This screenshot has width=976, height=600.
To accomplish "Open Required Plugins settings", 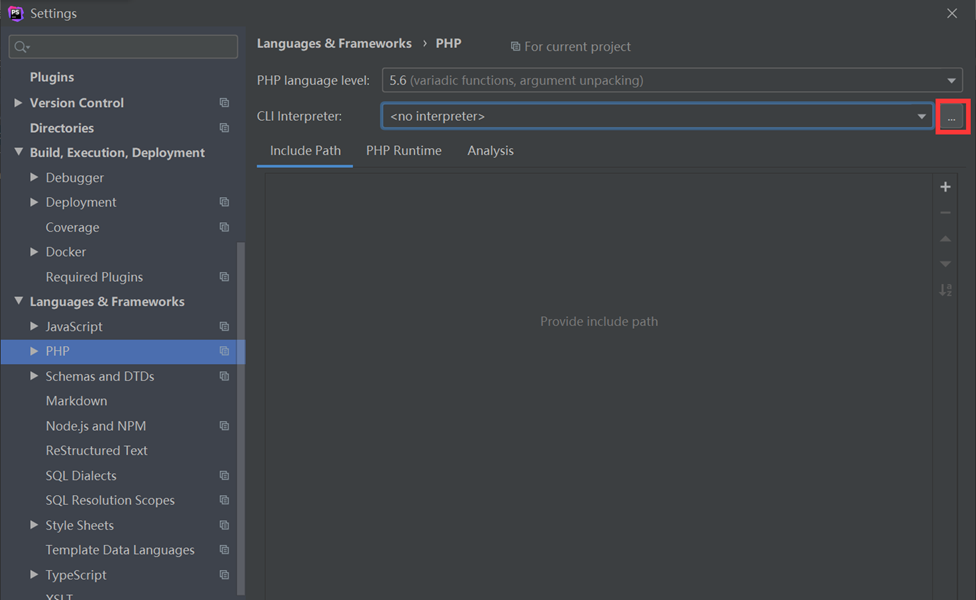I will point(94,277).
